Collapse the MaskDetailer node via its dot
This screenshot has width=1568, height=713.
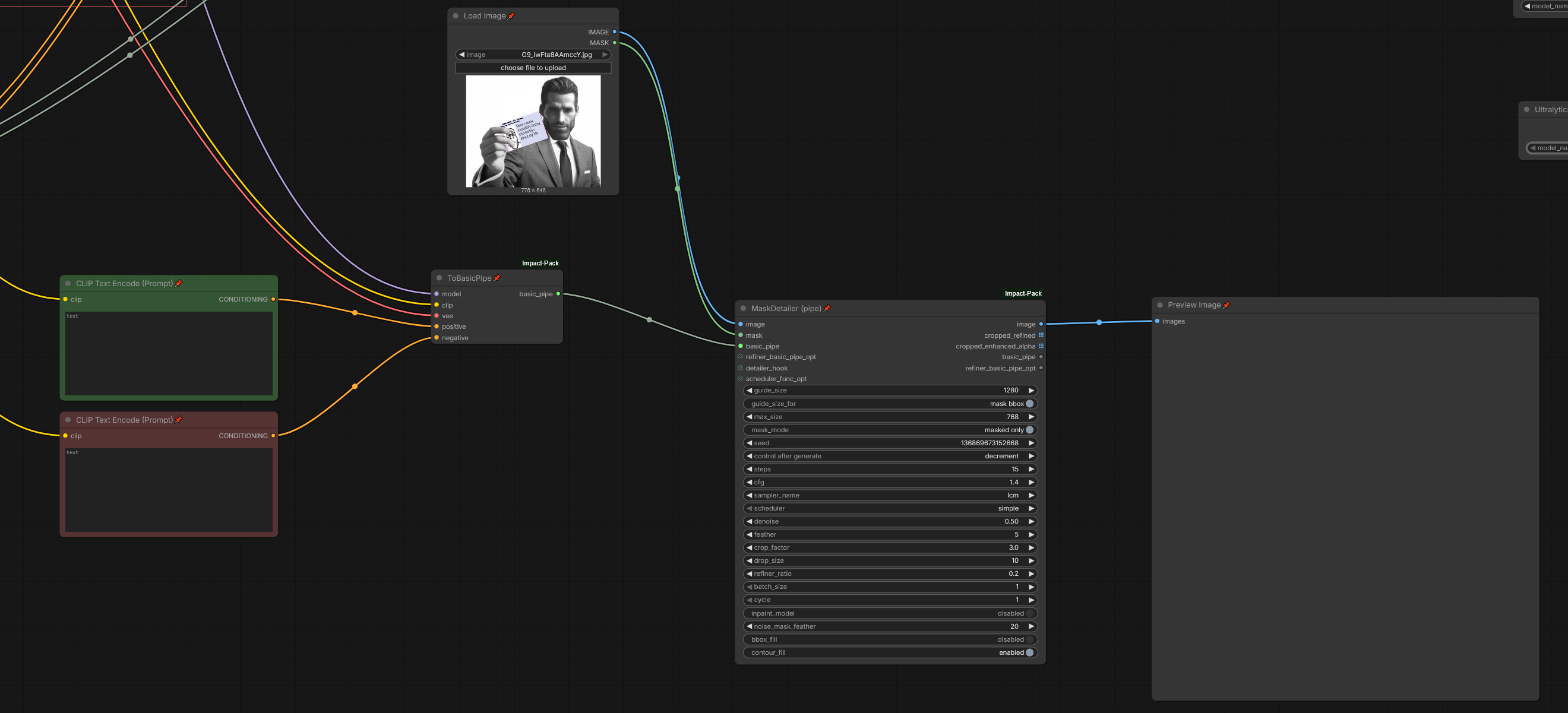tap(743, 309)
